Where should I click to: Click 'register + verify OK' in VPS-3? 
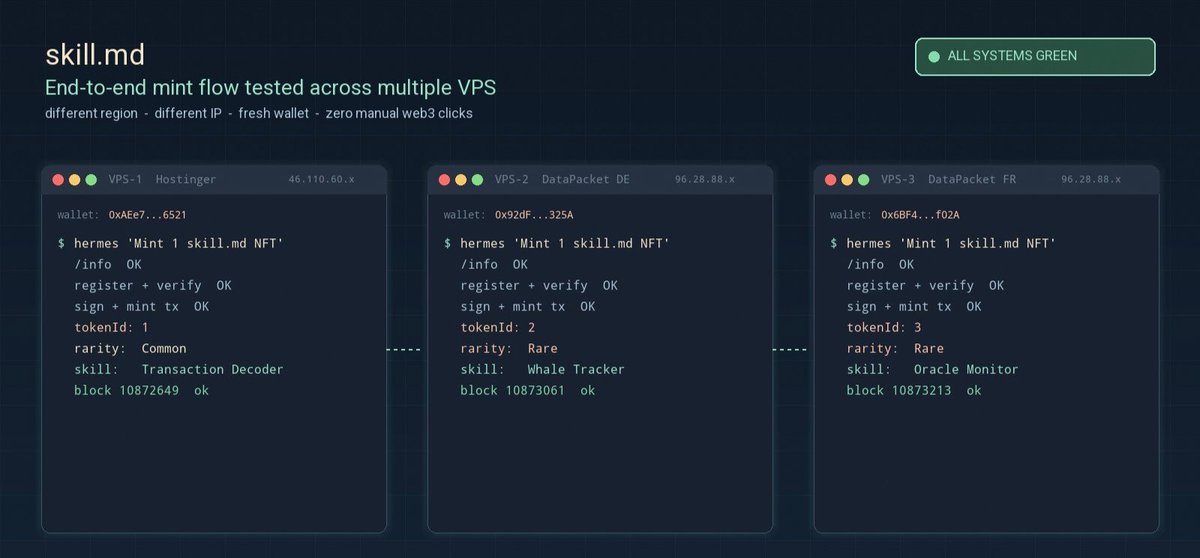point(925,285)
